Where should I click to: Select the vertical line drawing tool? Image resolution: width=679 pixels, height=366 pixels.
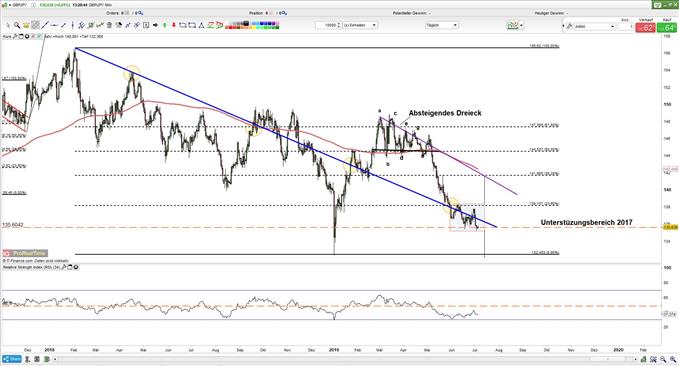[72, 25]
